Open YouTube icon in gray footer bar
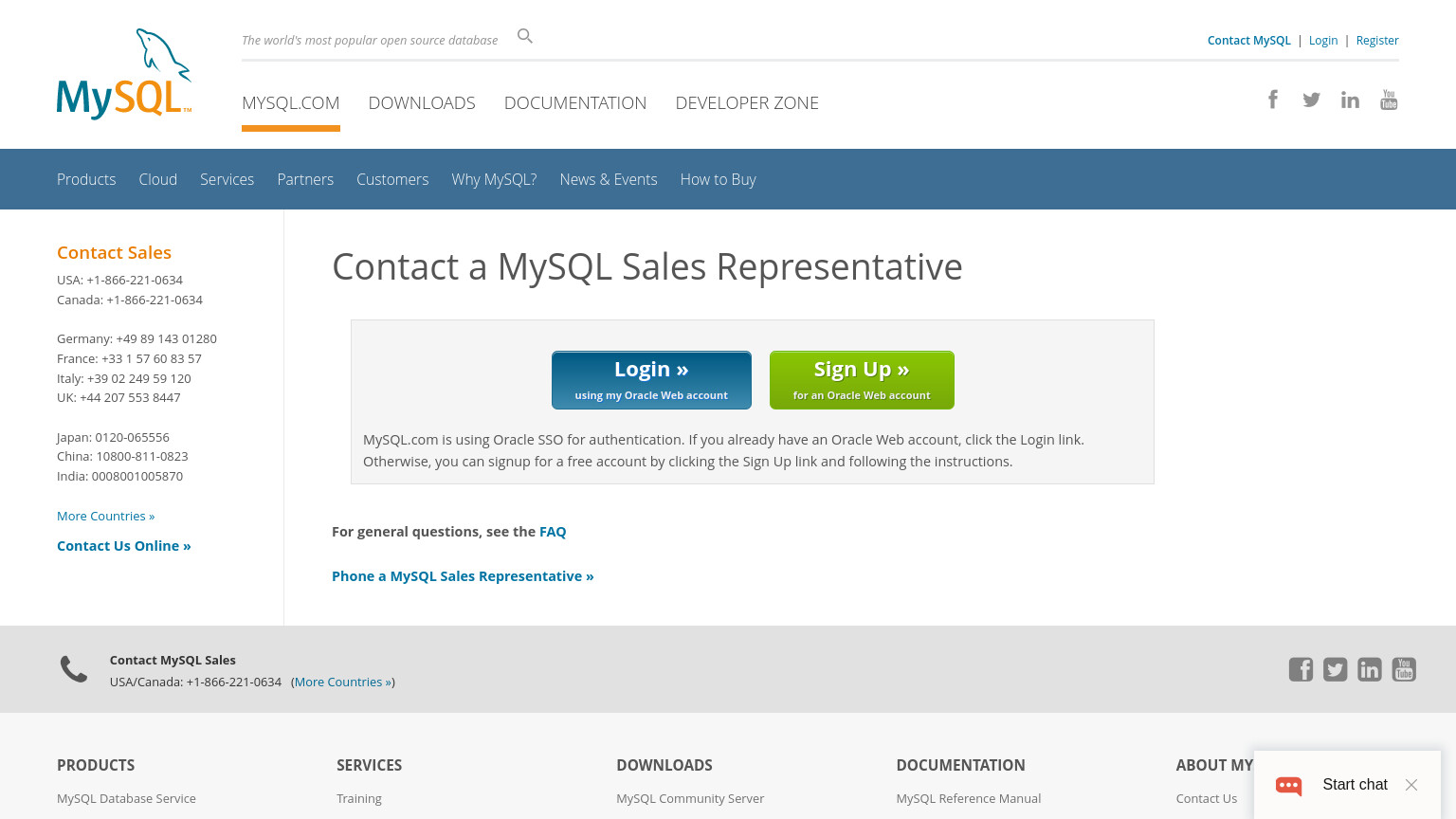This screenshot has width=1456, height=819. tap(1404, 669)
